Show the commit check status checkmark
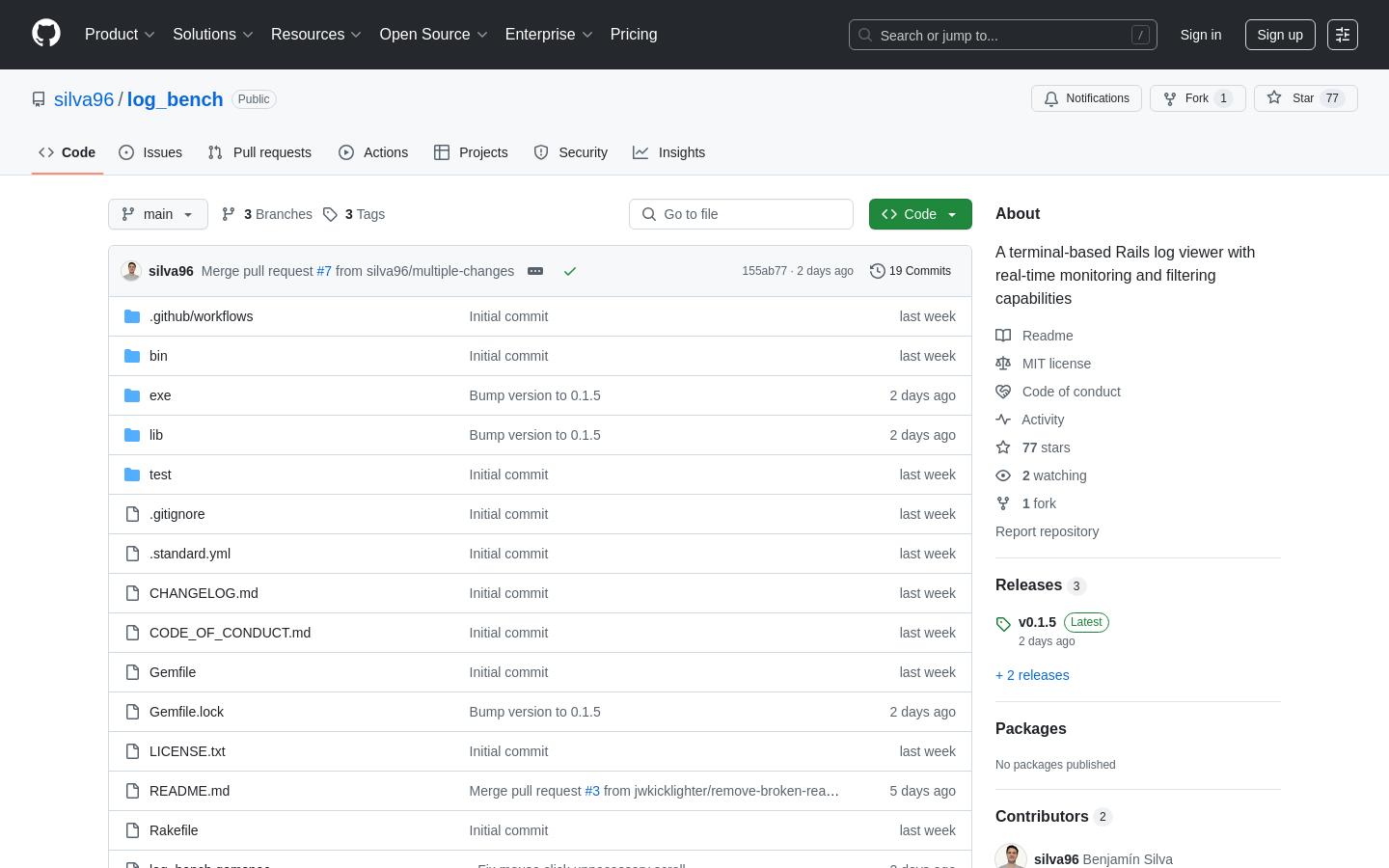Image resolution: width=1389 pixels, height=868 pixels. click(570, 271)
